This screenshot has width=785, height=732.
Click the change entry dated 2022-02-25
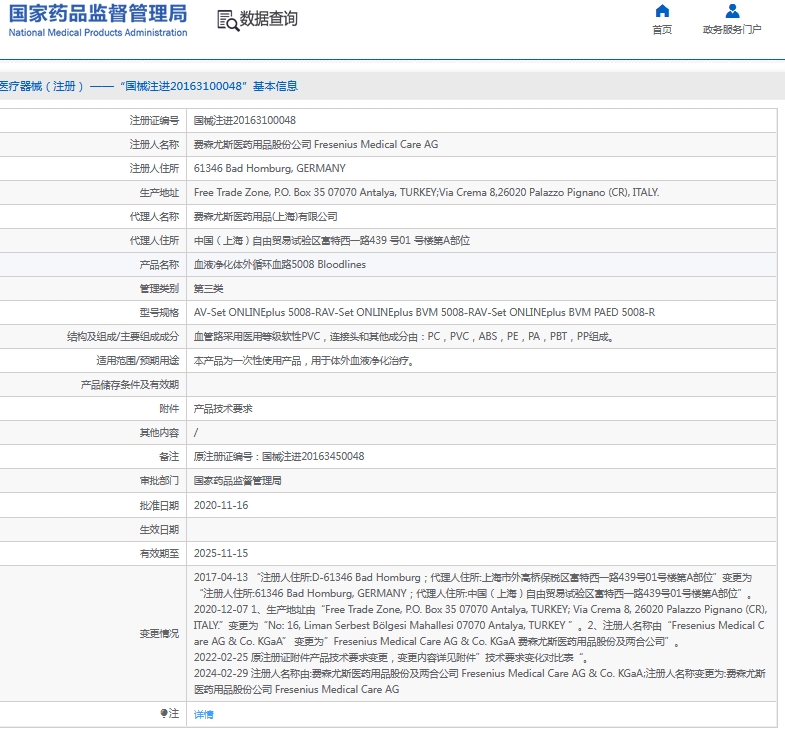[x=390, y=657]
